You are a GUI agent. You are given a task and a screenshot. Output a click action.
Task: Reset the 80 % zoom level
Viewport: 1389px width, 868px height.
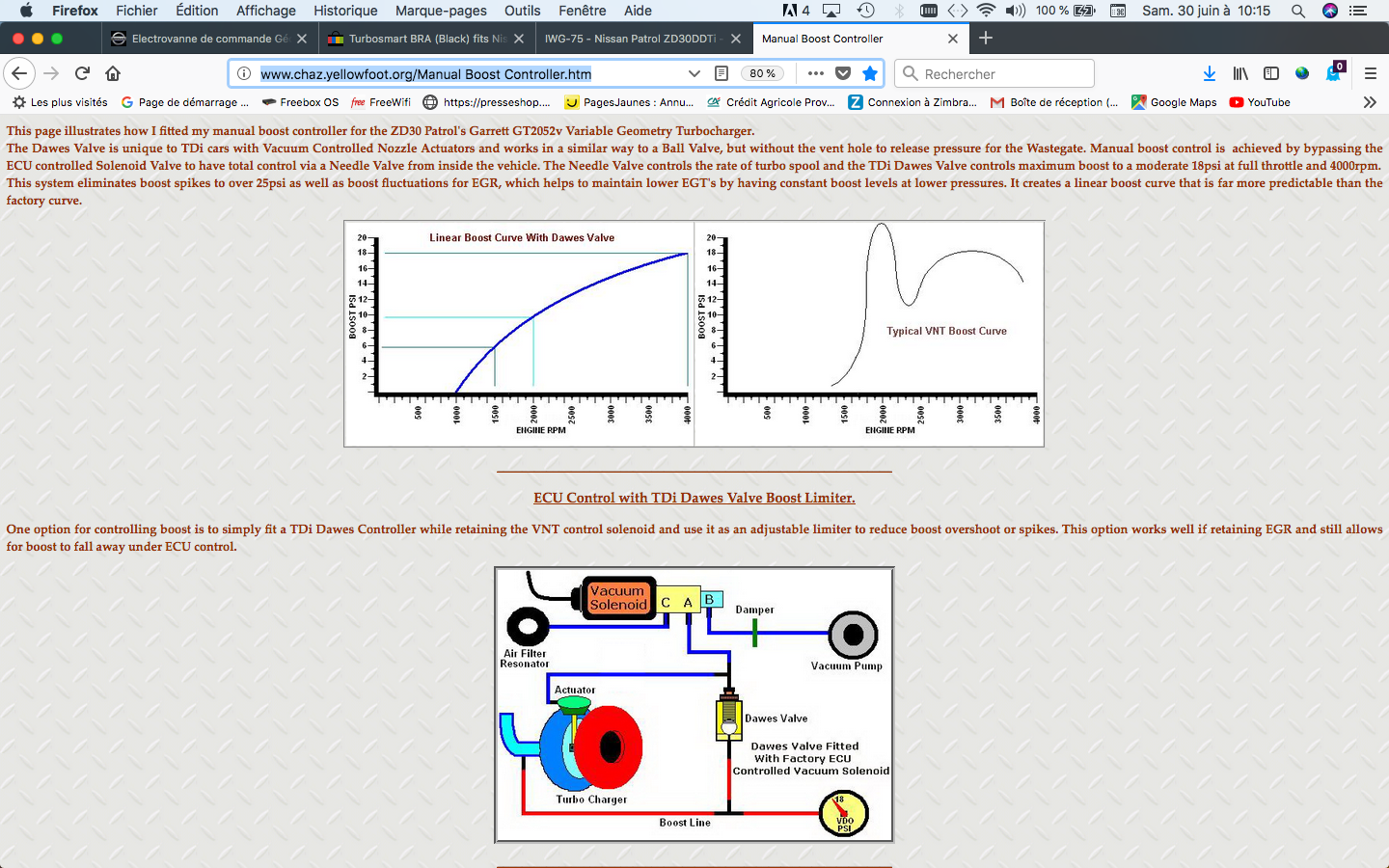tap(763, 73)
